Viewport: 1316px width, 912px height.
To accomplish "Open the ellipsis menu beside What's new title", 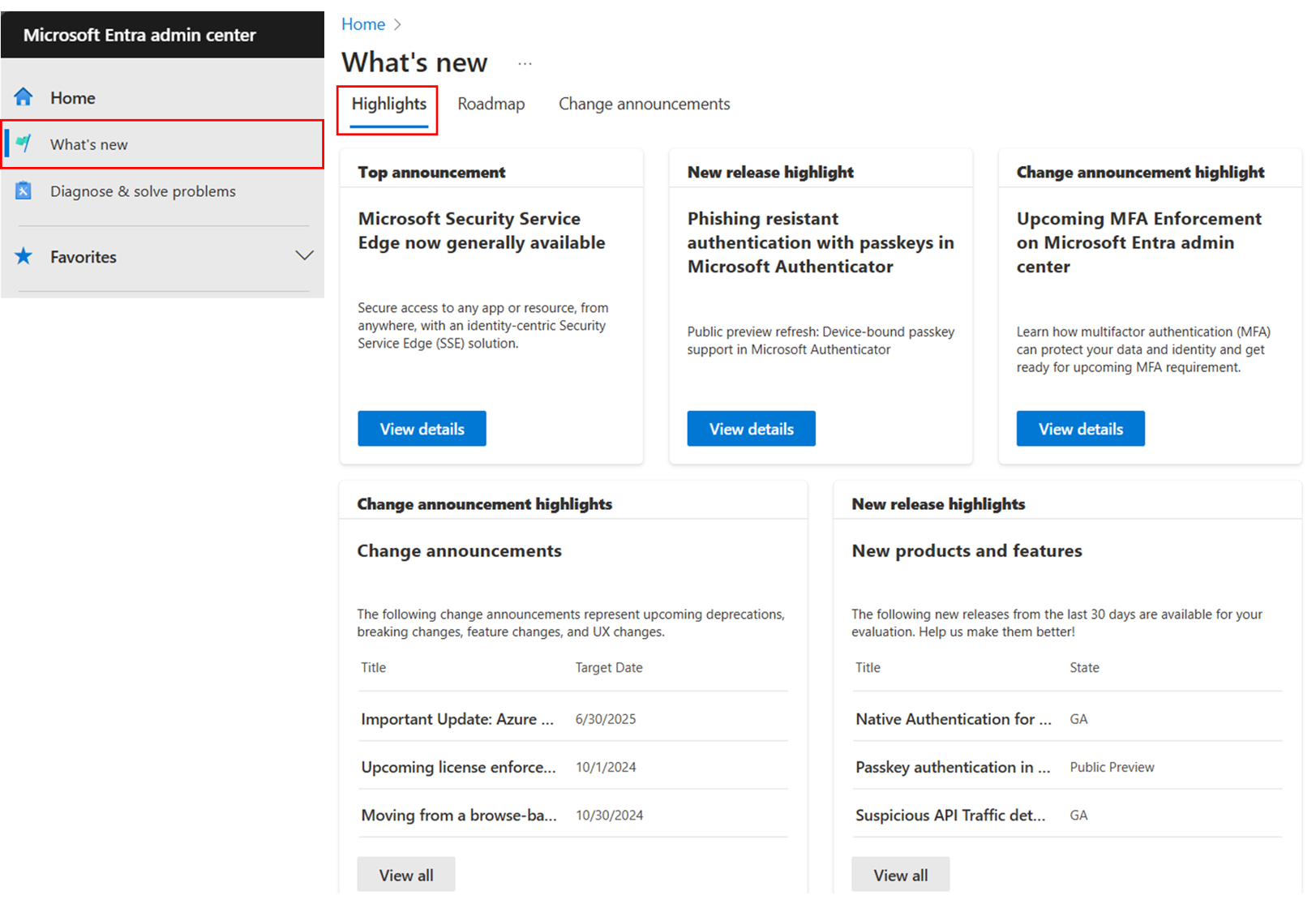I will 525,63.
